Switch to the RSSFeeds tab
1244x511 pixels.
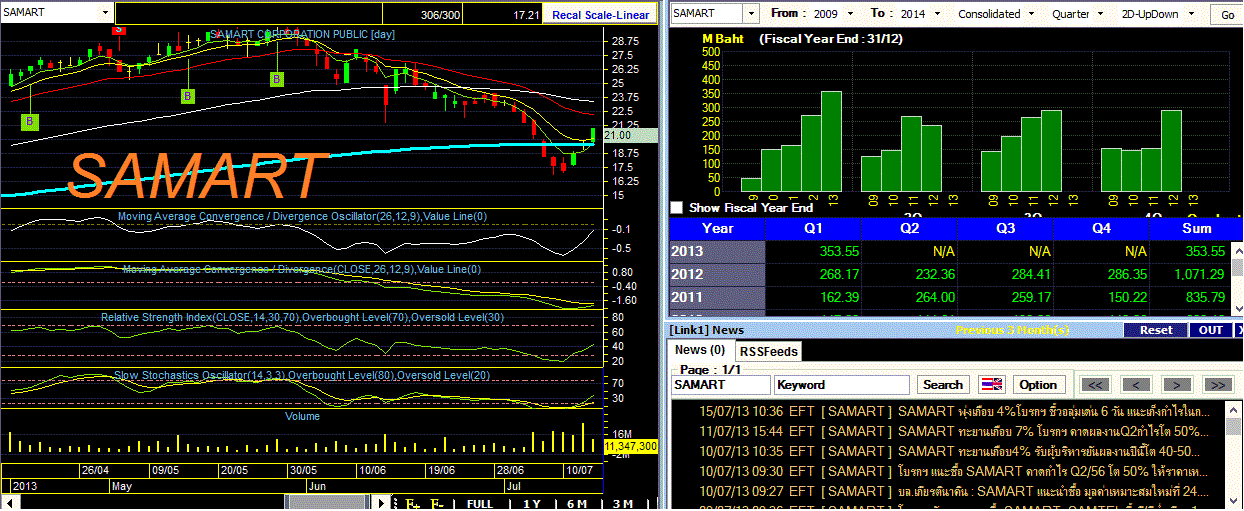coord(768,351)
